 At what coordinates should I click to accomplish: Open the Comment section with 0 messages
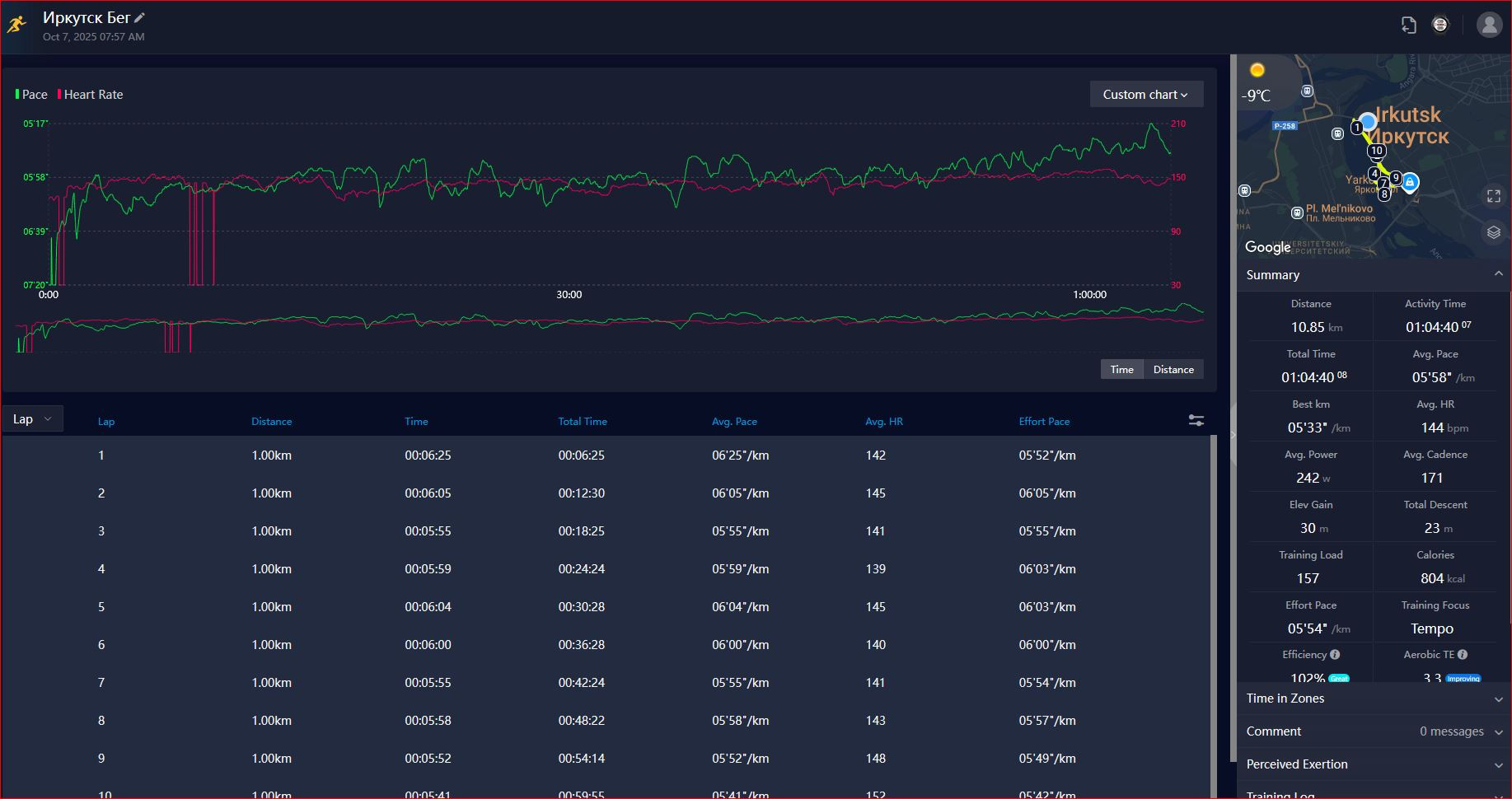click(1373, 731)
